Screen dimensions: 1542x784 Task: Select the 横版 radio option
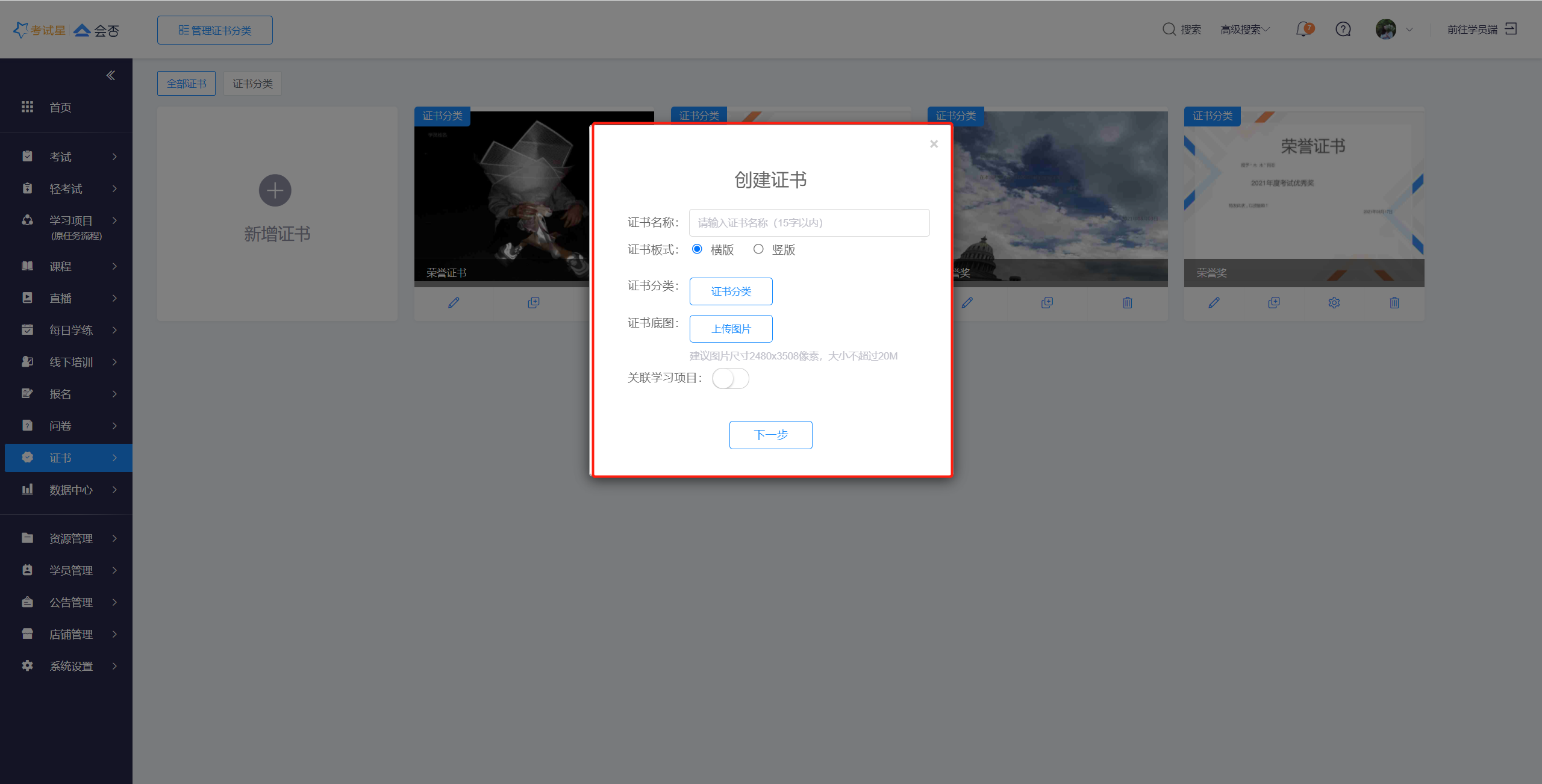(x=697, y=249)
